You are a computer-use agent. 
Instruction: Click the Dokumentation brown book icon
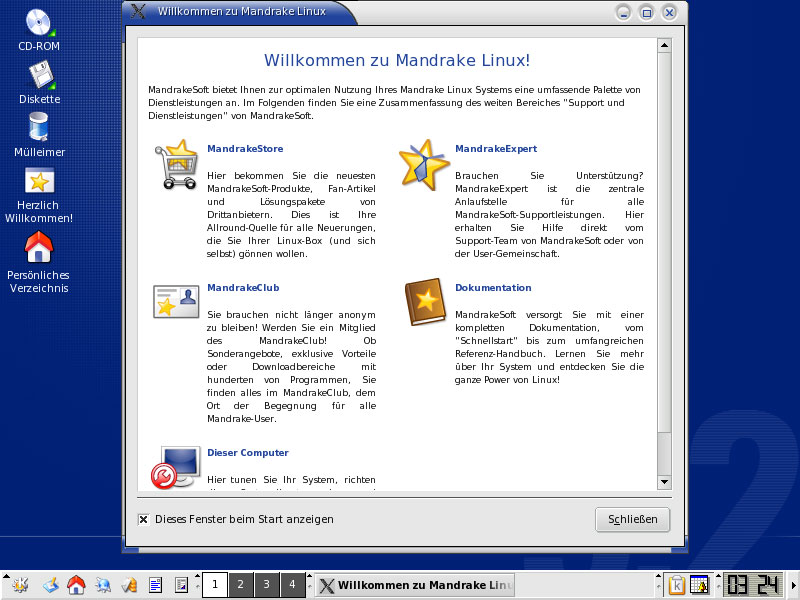point(426,302)
